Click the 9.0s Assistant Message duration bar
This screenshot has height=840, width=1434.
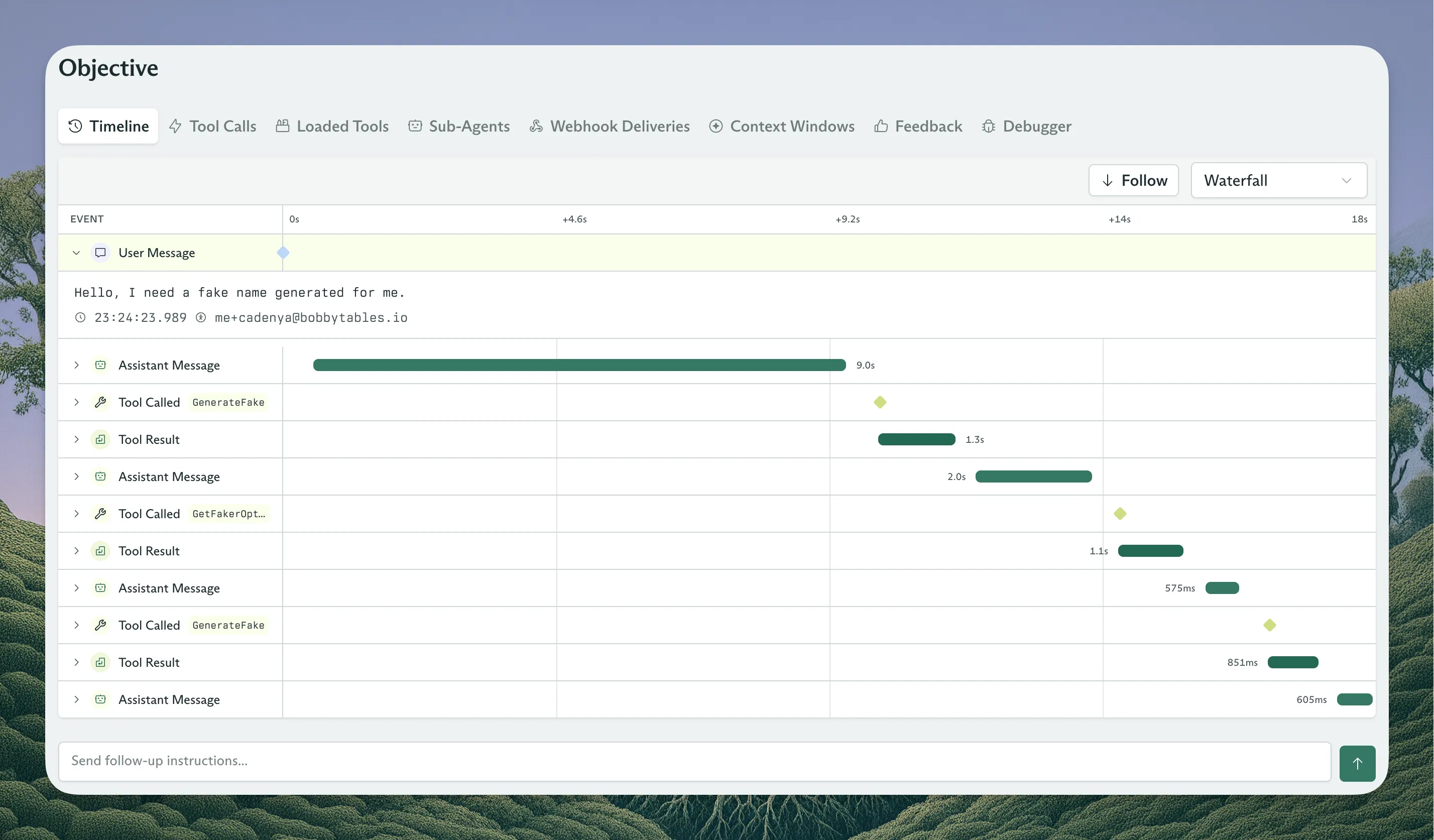(579, 365)
